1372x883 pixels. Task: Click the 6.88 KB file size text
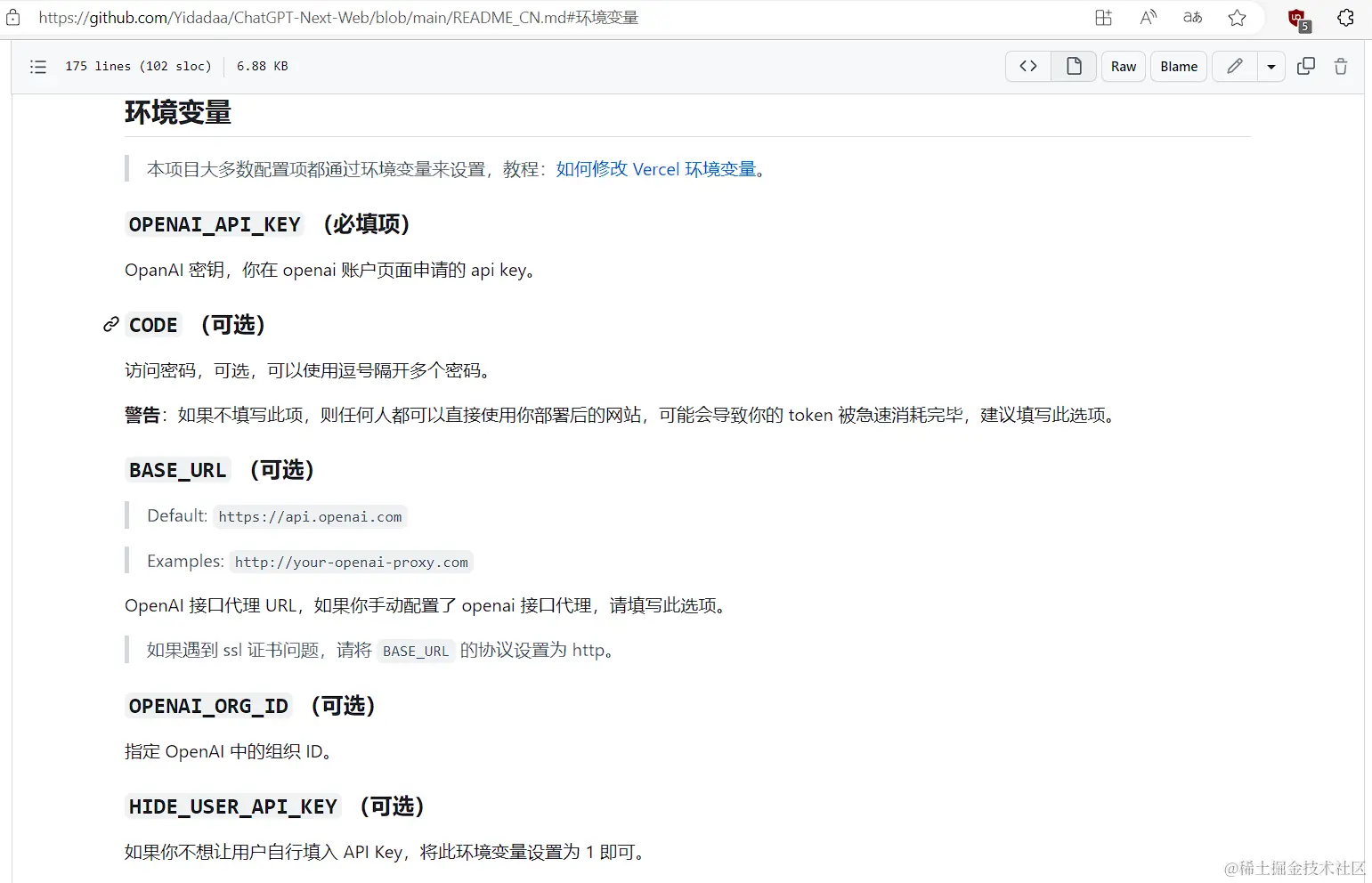(x=263, y=67)
